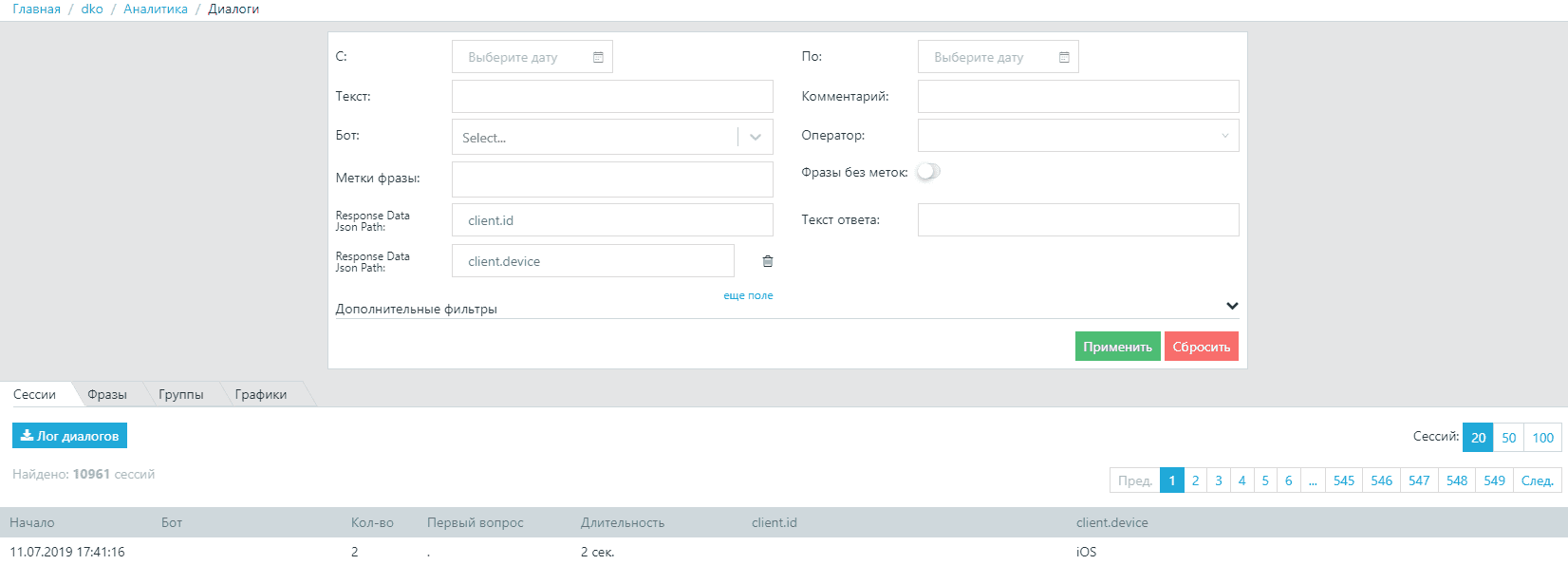Click the Комментарий input field
The width and height of the screenshot is (1568, 565).
point(1077,97)
